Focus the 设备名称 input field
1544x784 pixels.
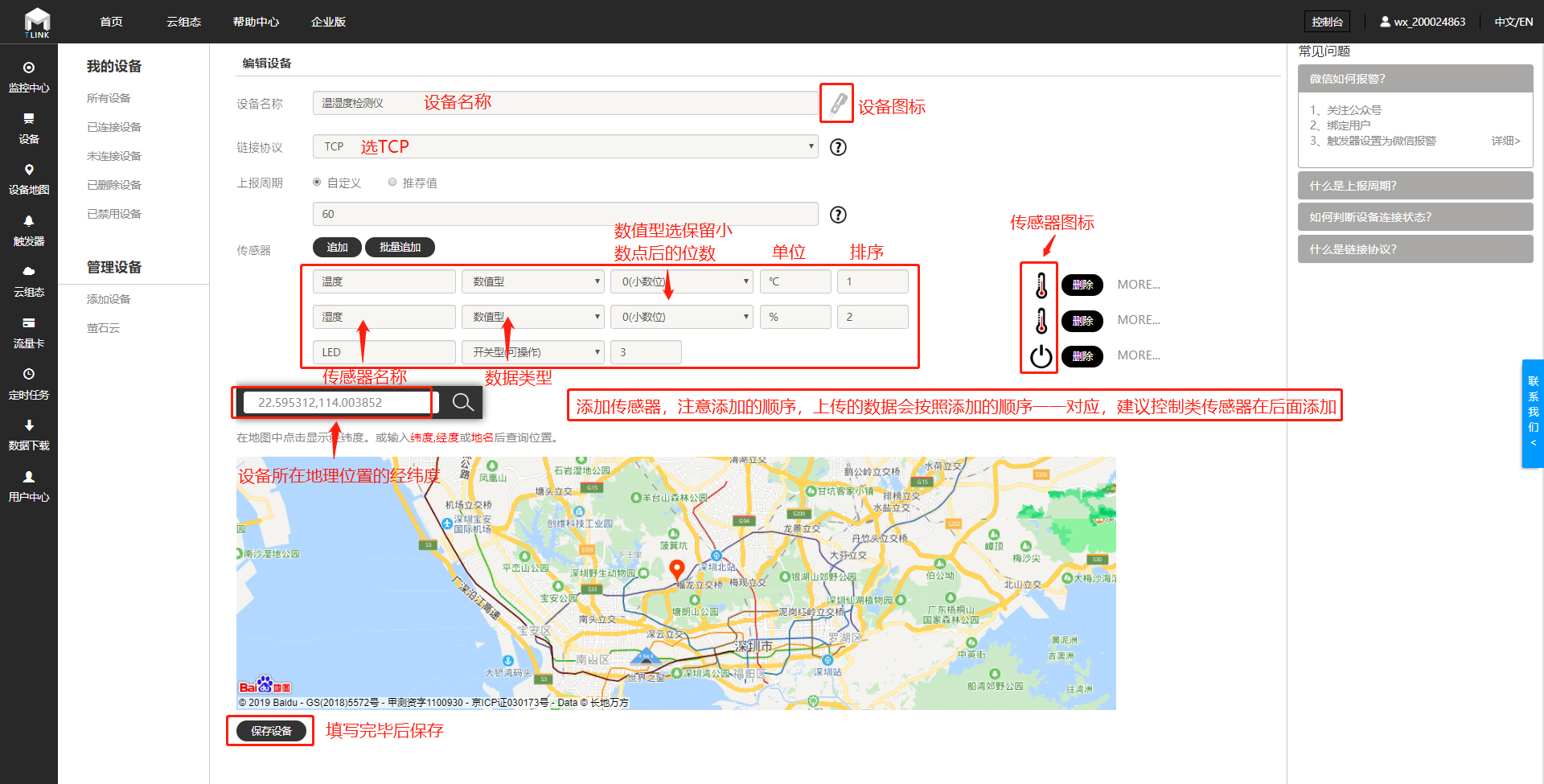coord(565,103)
